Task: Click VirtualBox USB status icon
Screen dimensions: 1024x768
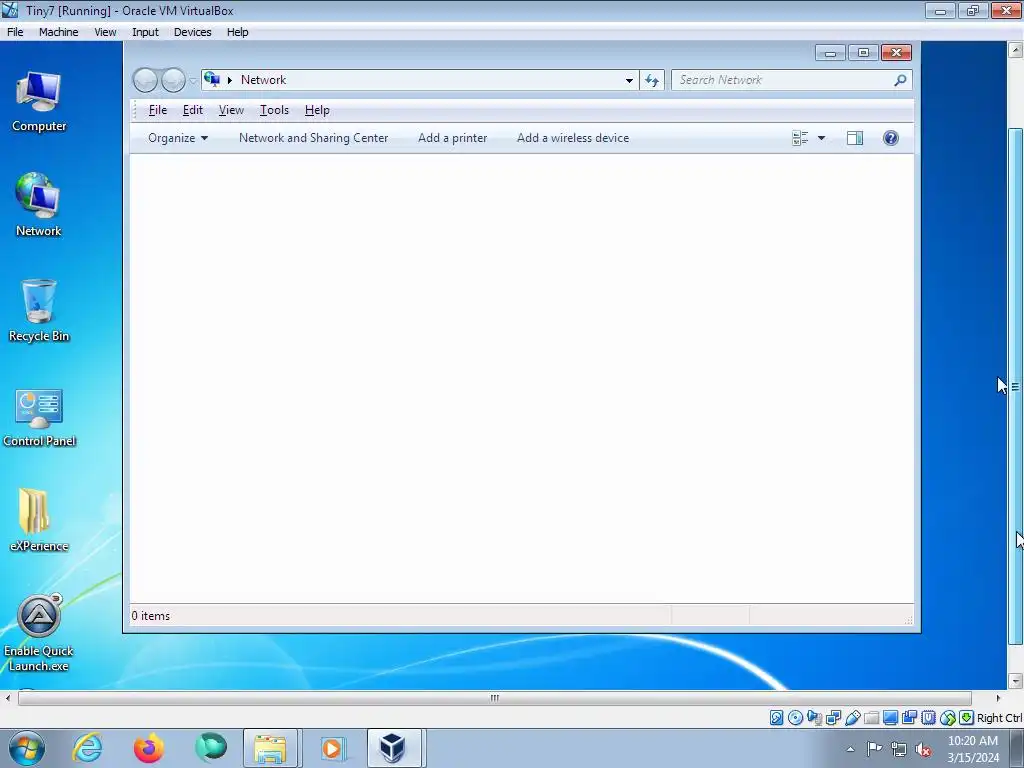Action: point(852,718)
